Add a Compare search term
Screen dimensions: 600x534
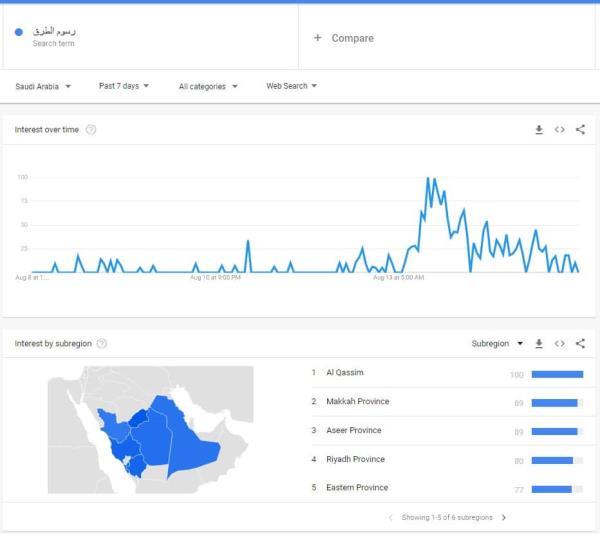click(x=343, y=38)
